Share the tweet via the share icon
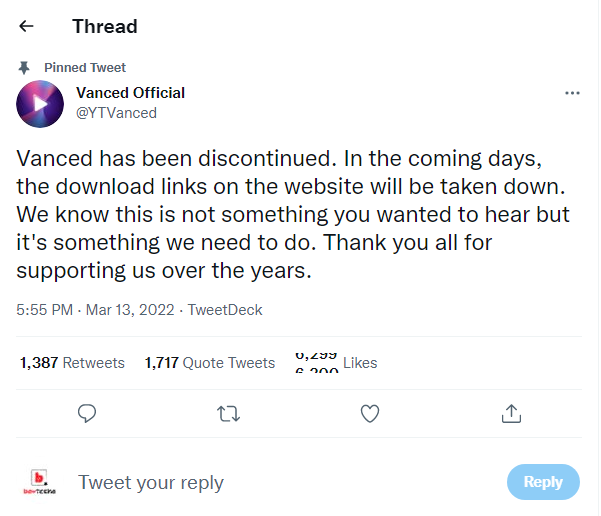Viewport: 601px width, 516px height. 511,412
